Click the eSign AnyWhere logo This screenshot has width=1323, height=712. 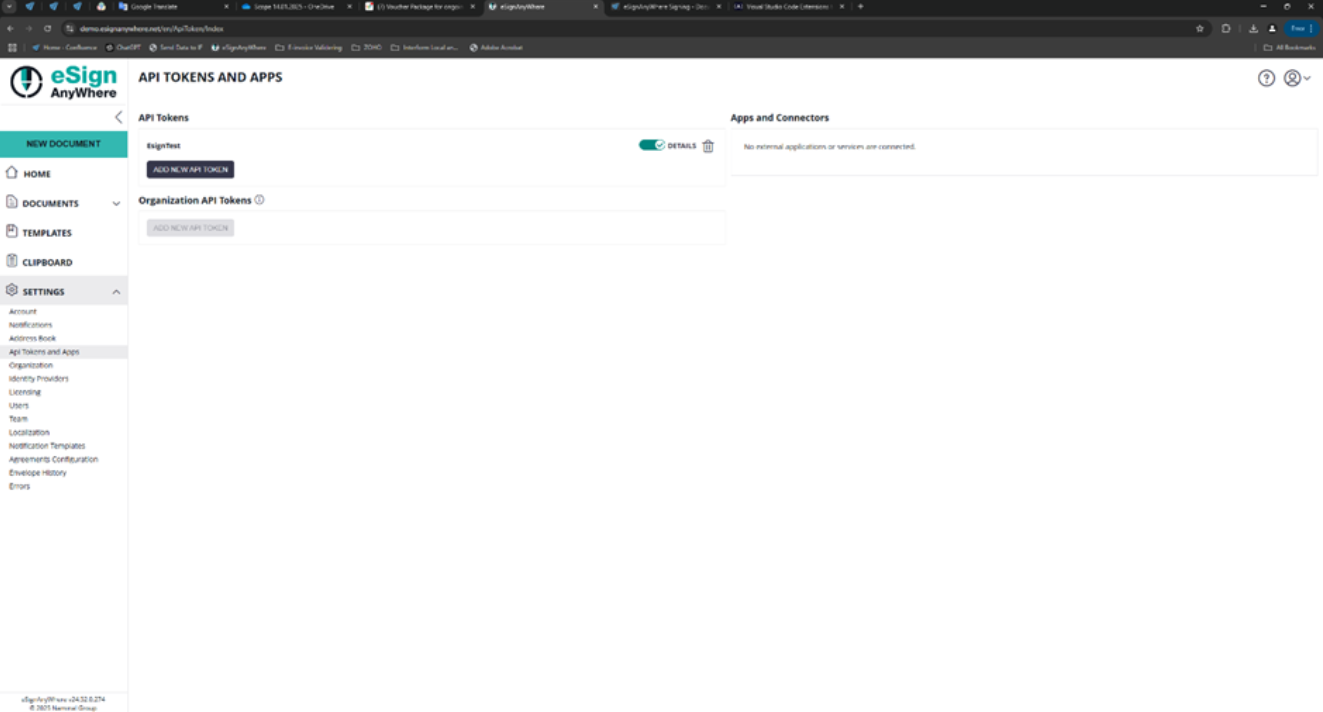click(x=63, y=82)
